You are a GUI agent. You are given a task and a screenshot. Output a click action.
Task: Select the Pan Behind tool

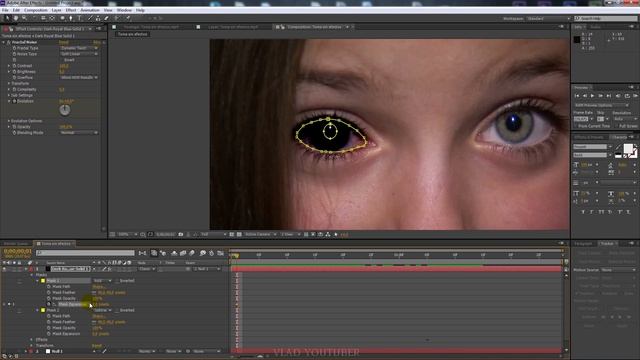tap(52, 18)
